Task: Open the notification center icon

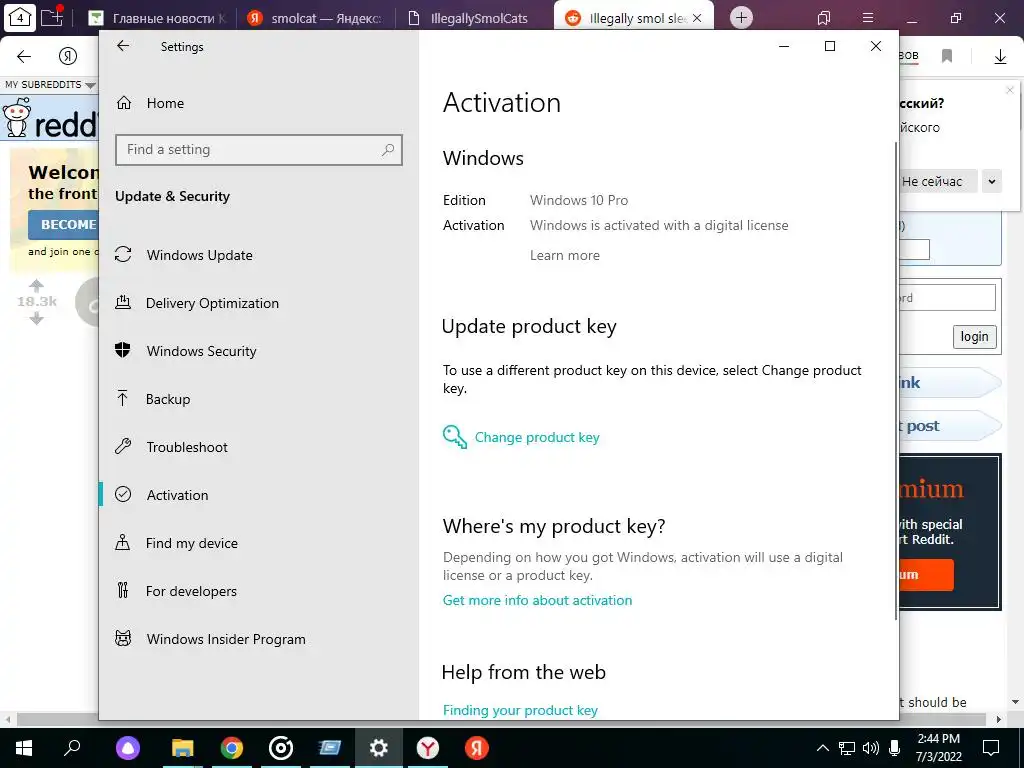Action: point(991,748)
